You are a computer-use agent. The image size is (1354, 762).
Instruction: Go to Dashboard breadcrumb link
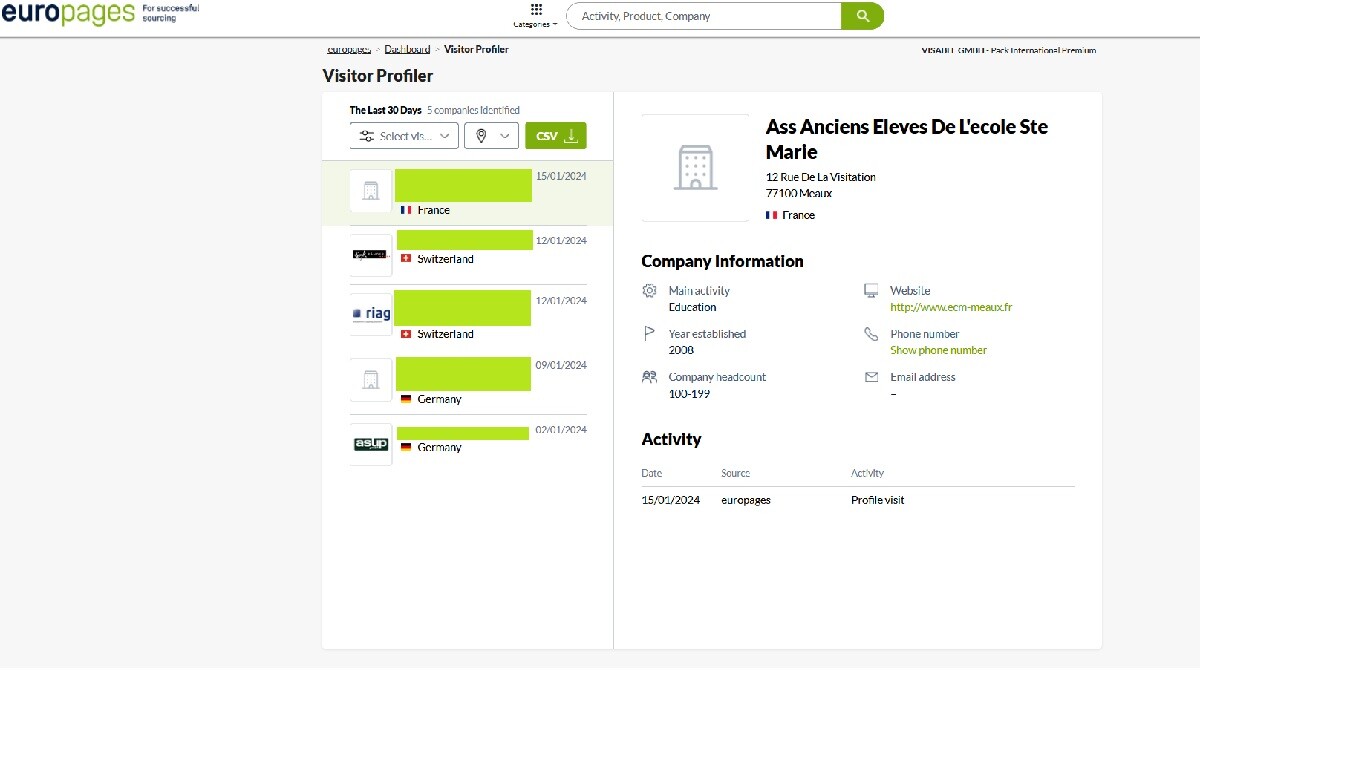407,49
